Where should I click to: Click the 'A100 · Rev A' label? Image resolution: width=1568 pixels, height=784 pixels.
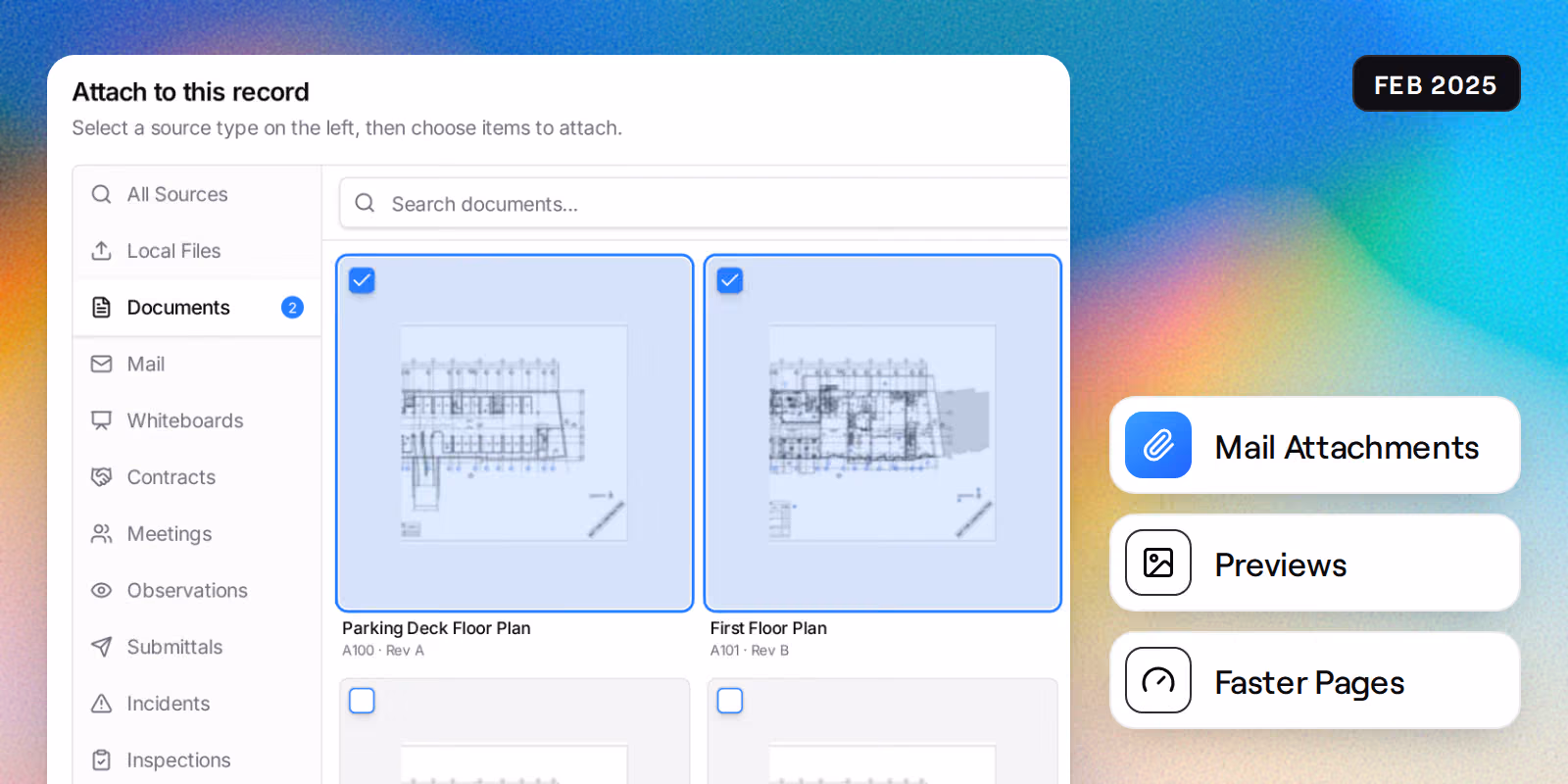[x=383, y=651]
